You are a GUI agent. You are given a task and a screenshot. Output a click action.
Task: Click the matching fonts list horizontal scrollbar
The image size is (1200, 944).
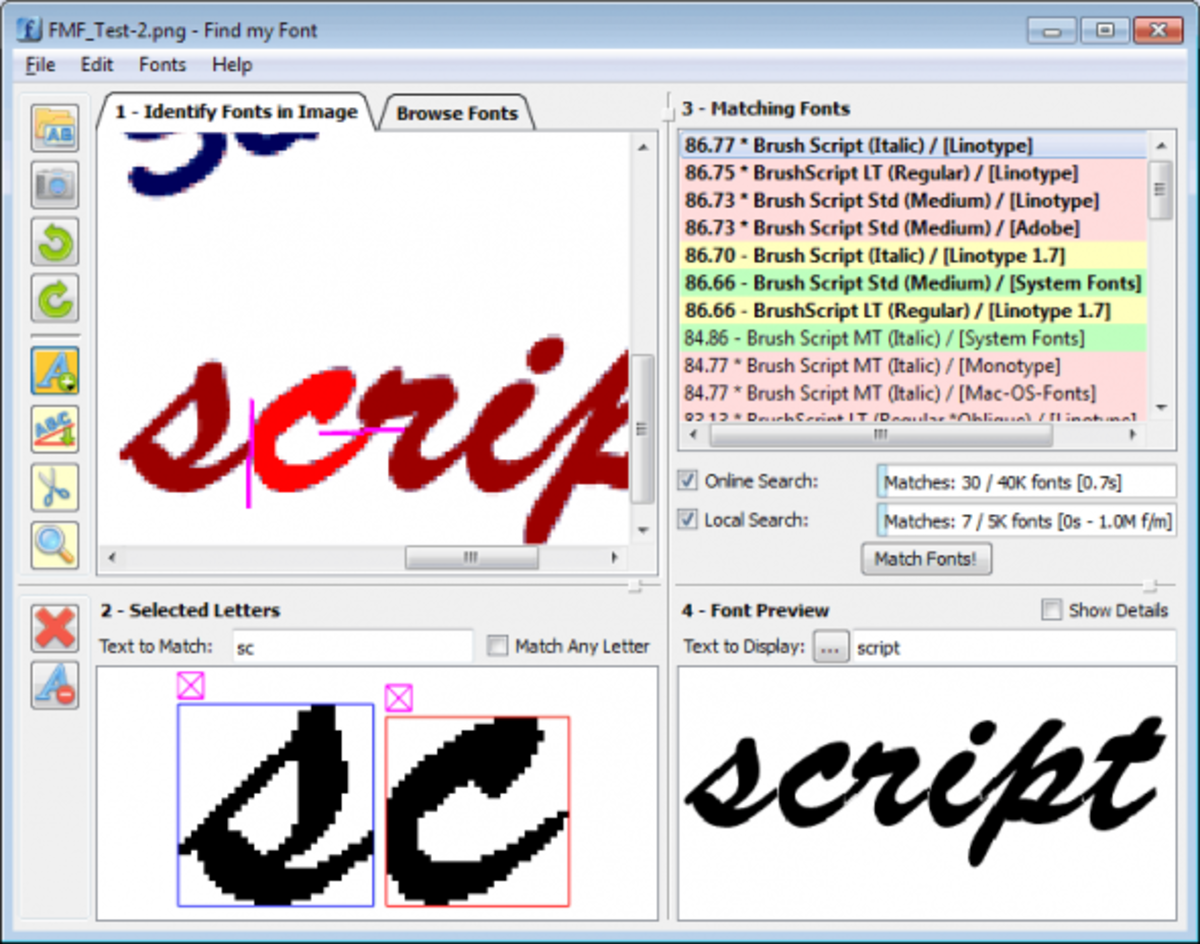point(880,436)
